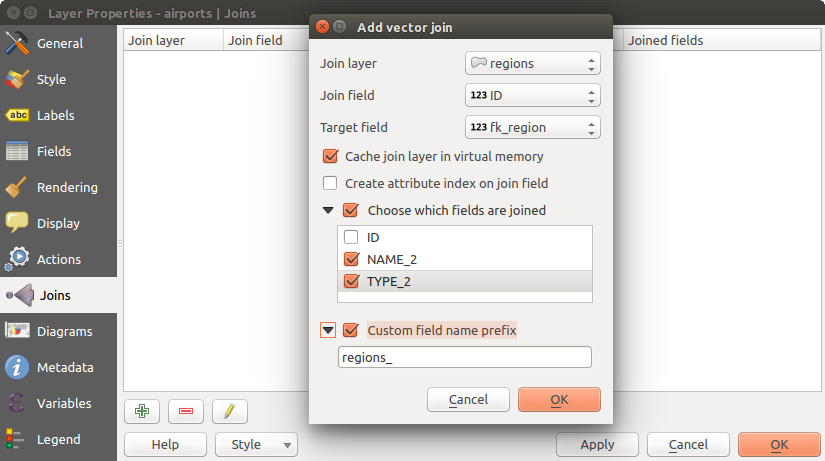Click the green add join icon
Screen dimensions: 825x461
(x=143, y=410)
